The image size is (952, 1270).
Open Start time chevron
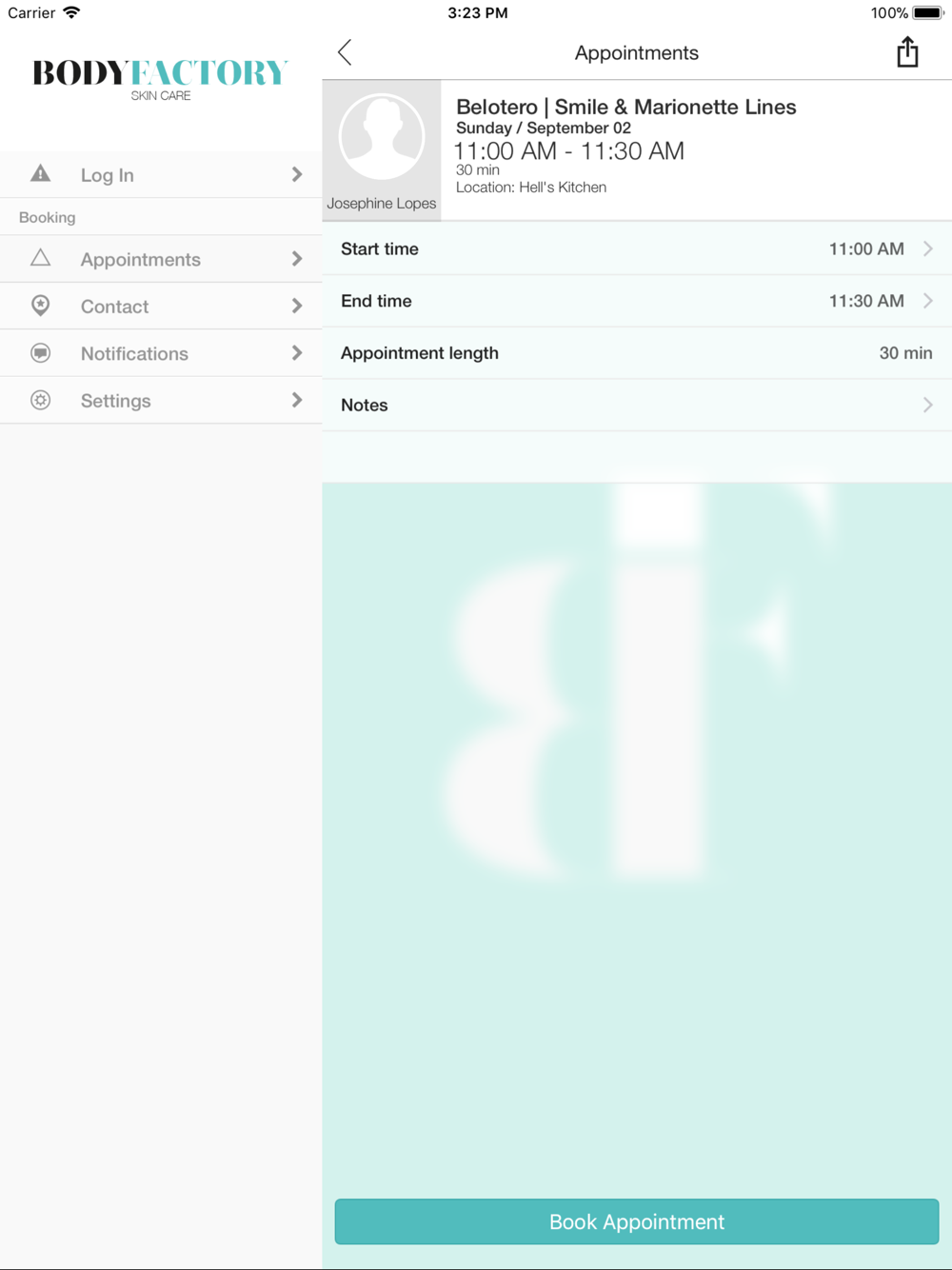tap(928, 248)
